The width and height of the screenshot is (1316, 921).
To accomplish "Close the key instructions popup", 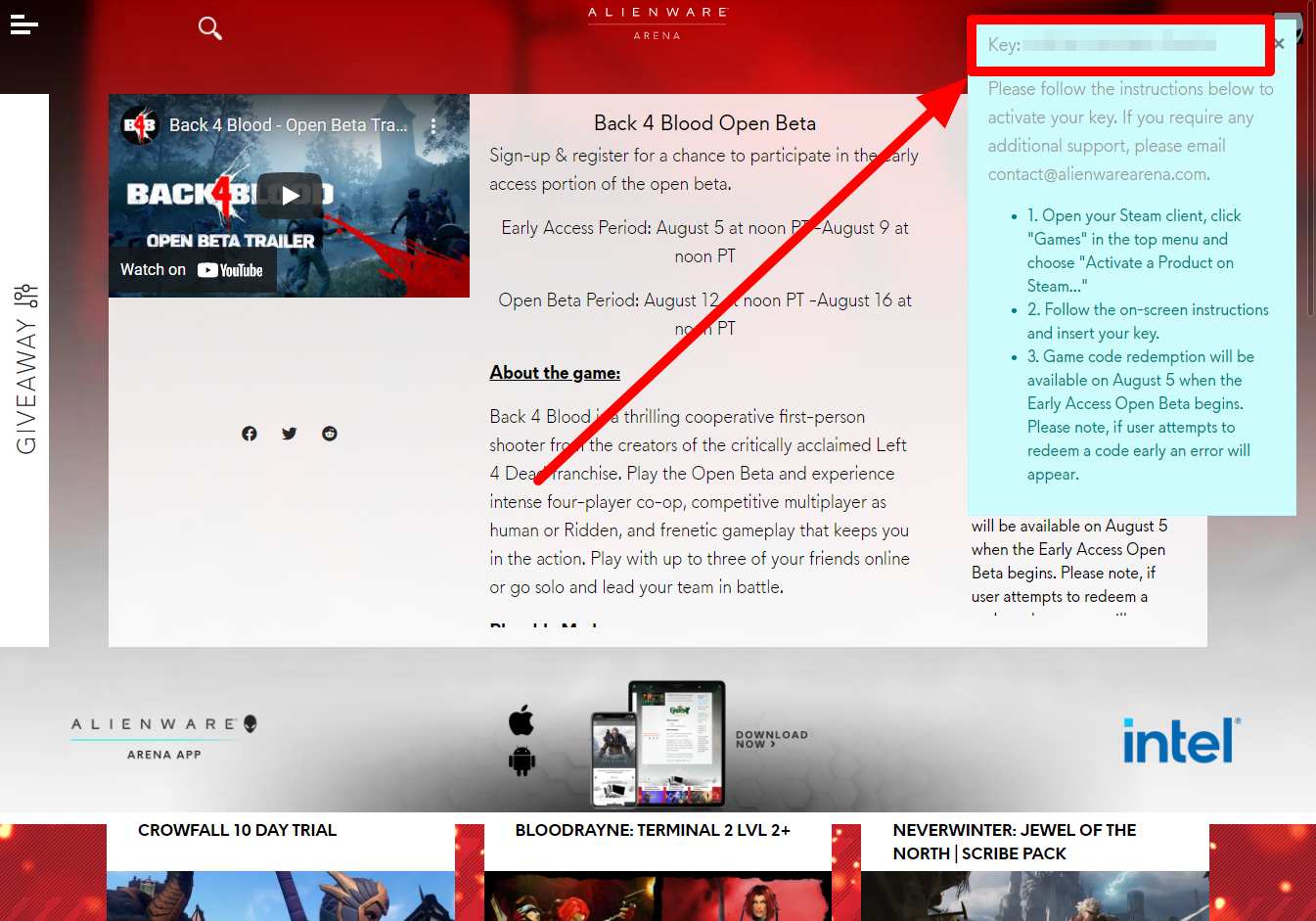I will (x=1279, y=44).
